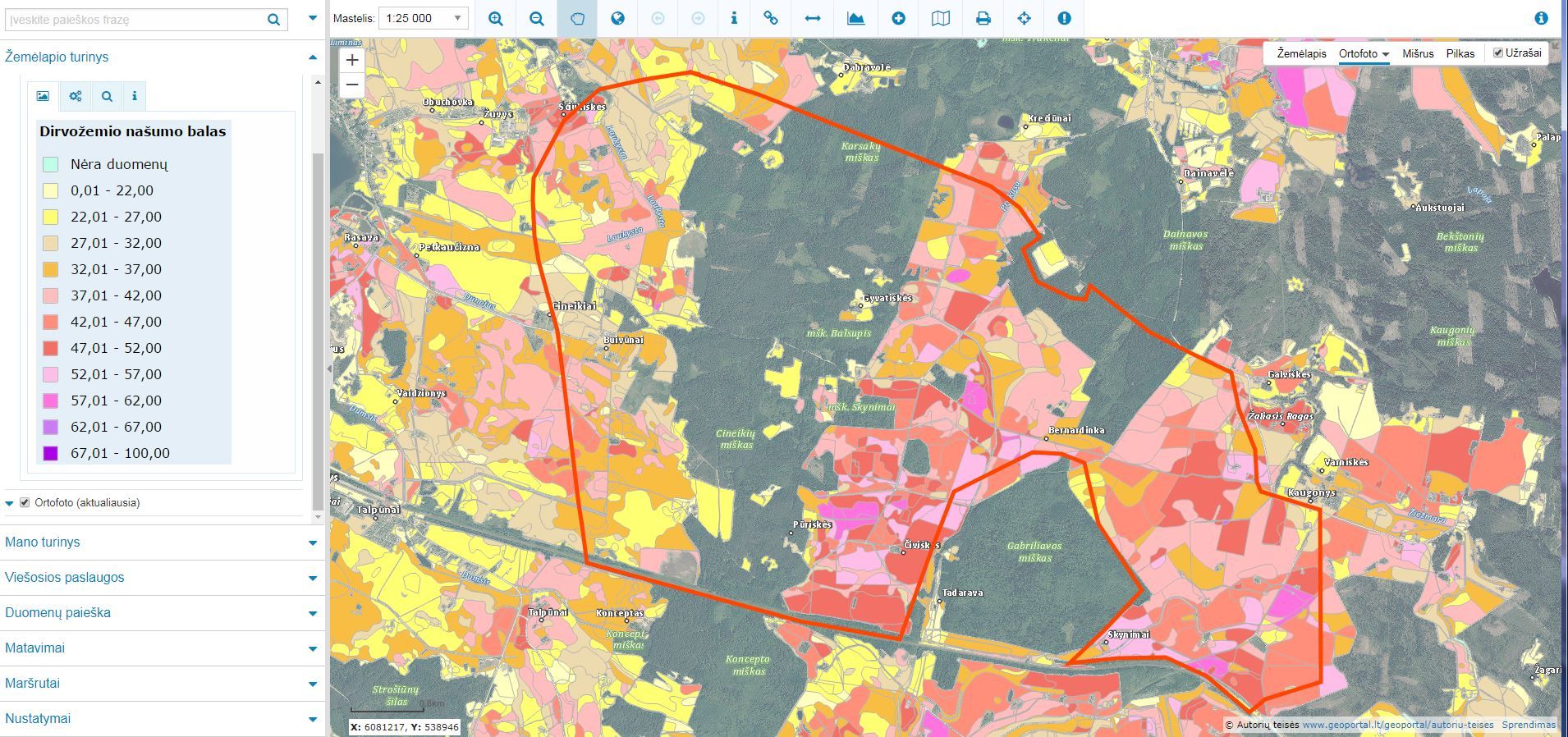This screenshot has width=1568, height=737.
Task: Click the globe full-extent icon
Action: coord(617,18)
